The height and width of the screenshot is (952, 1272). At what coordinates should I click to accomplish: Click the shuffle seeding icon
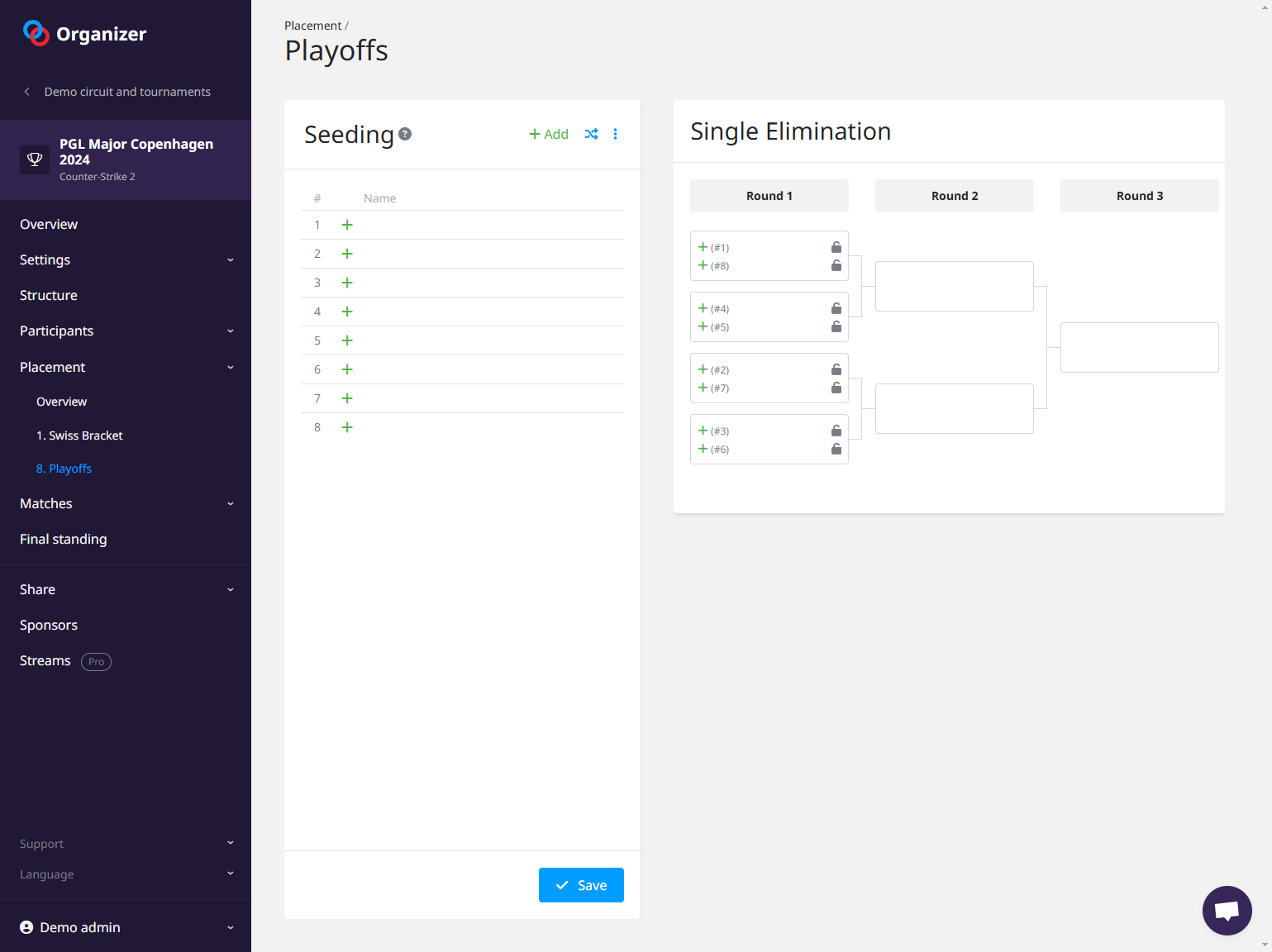click(x=591, y=134)
